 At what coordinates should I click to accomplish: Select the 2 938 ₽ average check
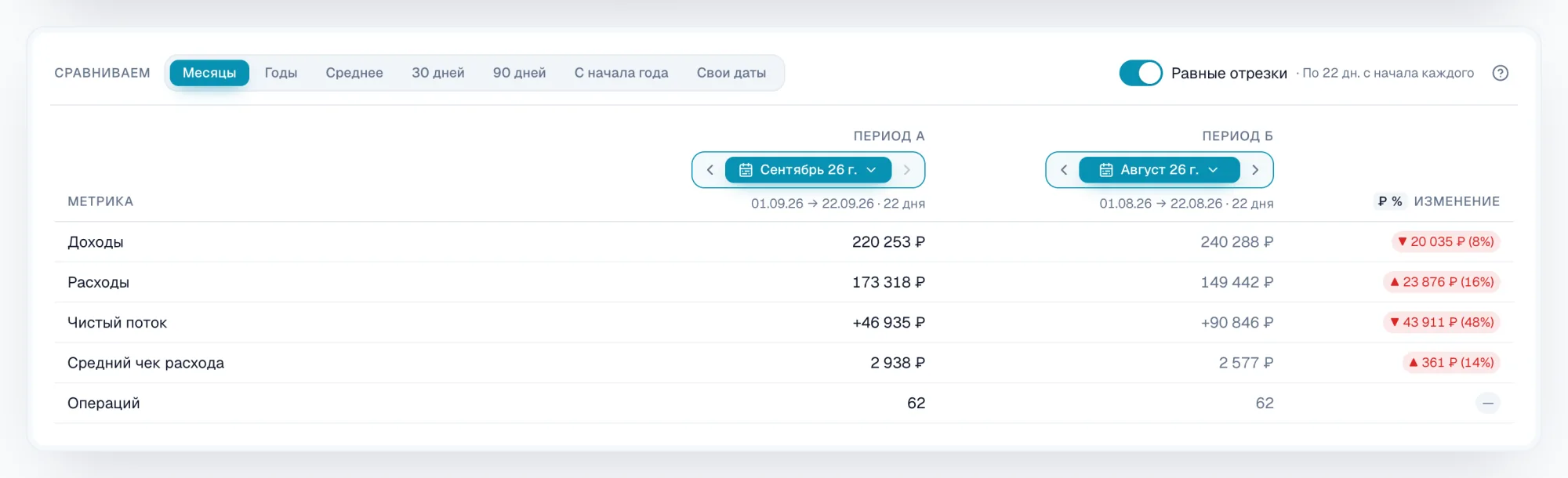[x=898, y=363]
